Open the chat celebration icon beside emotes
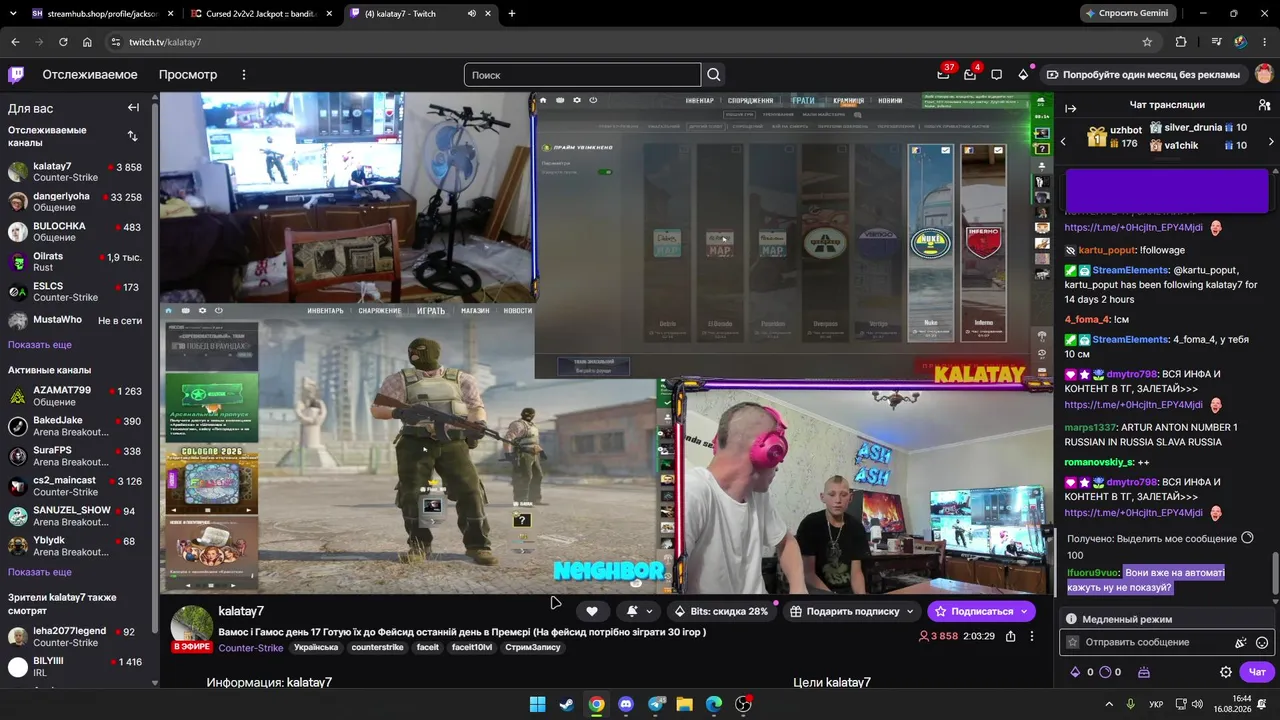The width and height of the screenshot is (1280, 720). pos(1241,642)
